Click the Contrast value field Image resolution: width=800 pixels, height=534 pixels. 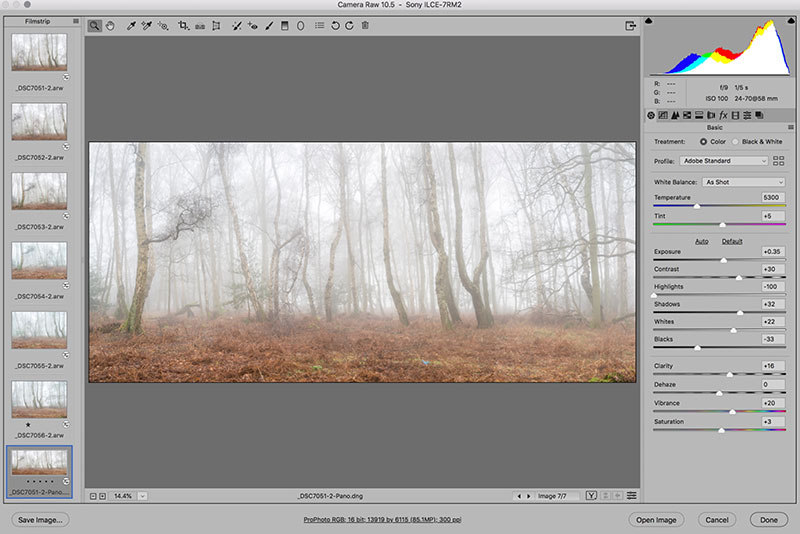(772, 269)
